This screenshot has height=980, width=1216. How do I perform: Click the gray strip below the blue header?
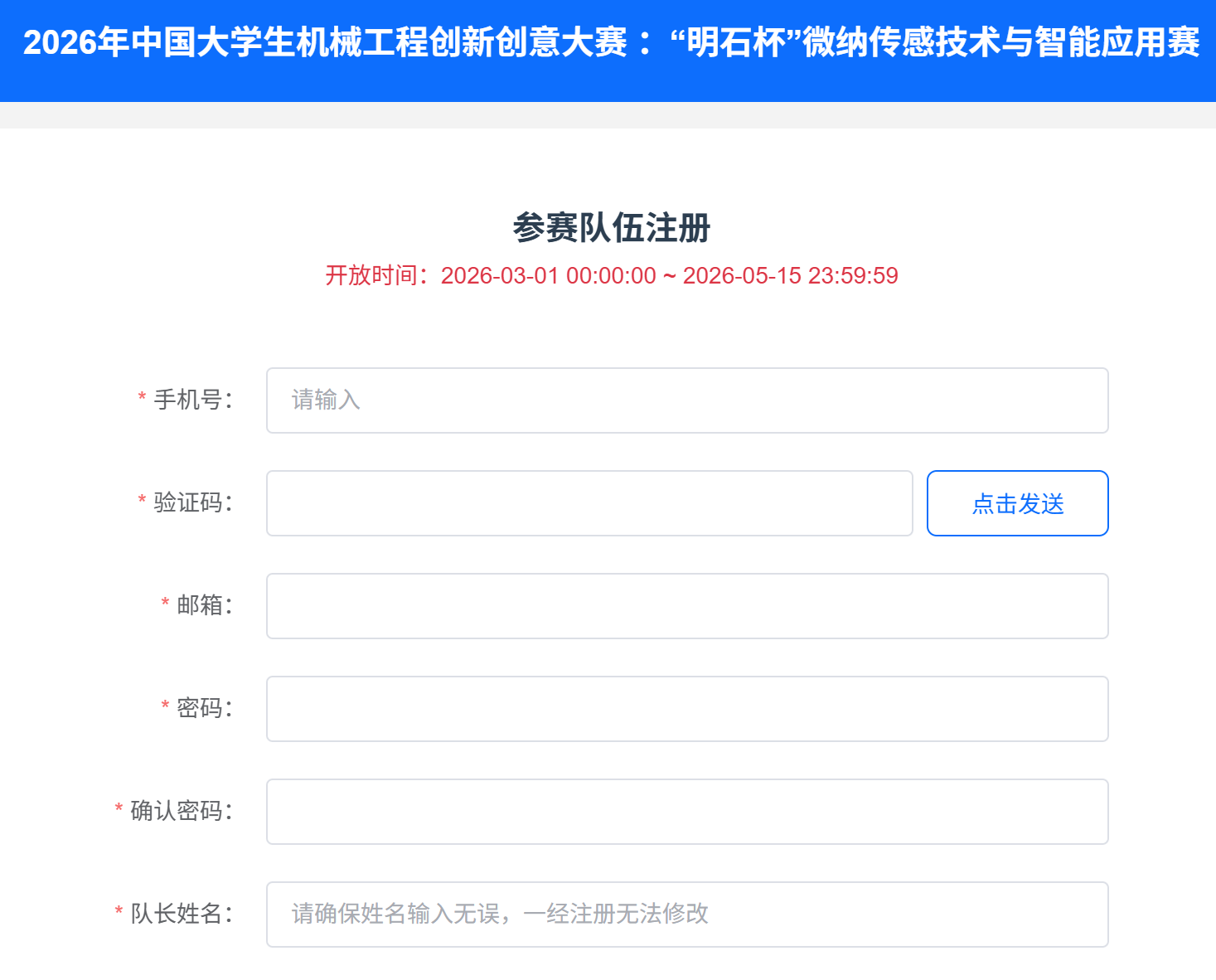pyautogui.click(x=608, y=115)
